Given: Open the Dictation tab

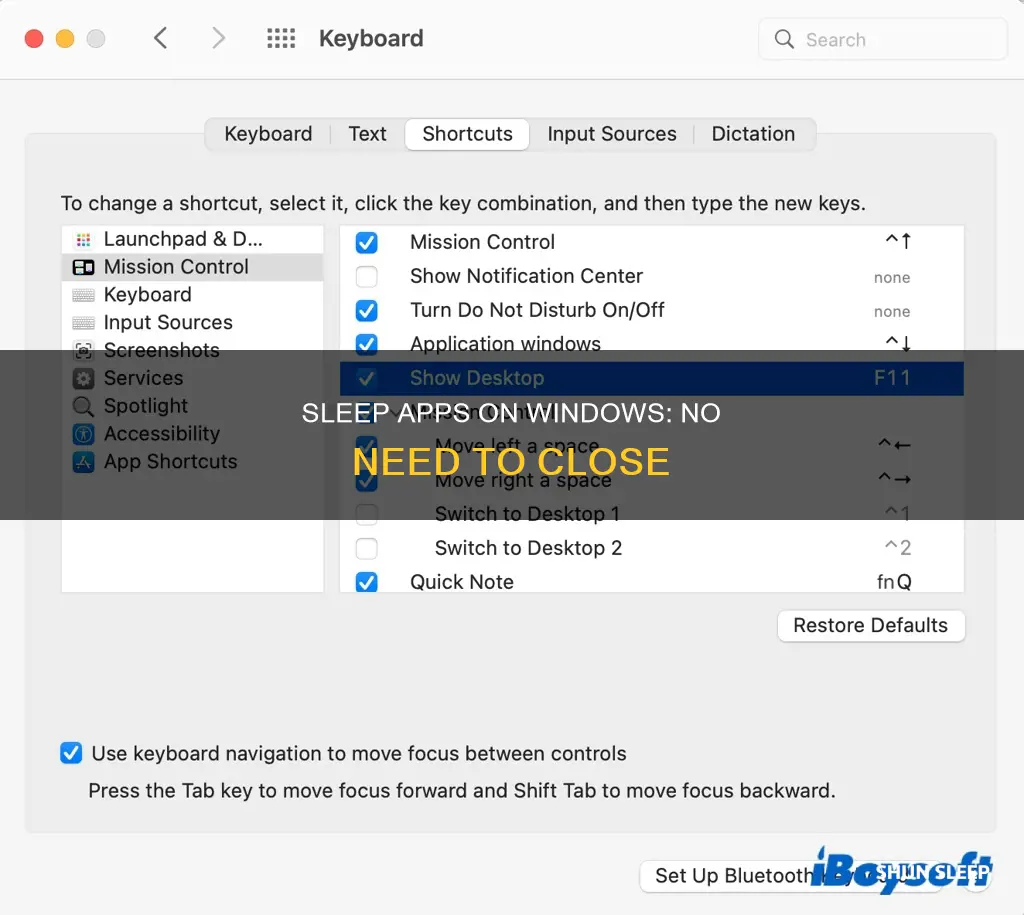Looking at the screenshot, I should (753, 134).
